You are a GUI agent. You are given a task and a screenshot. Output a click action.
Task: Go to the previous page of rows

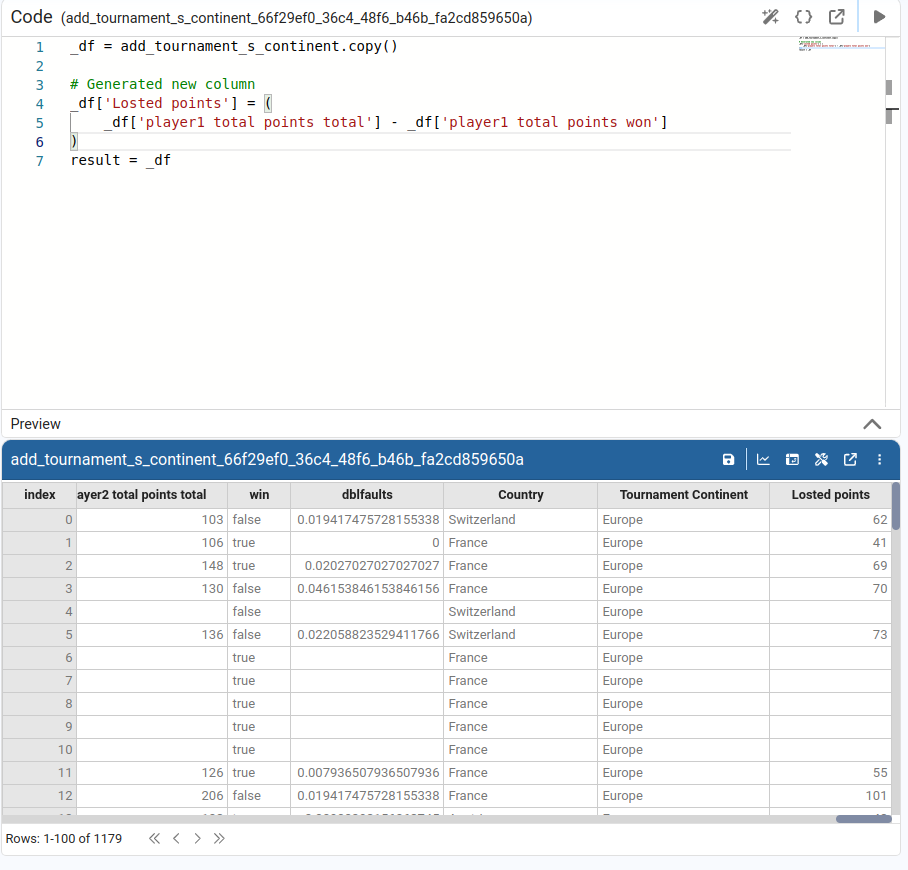pos(176,838)
